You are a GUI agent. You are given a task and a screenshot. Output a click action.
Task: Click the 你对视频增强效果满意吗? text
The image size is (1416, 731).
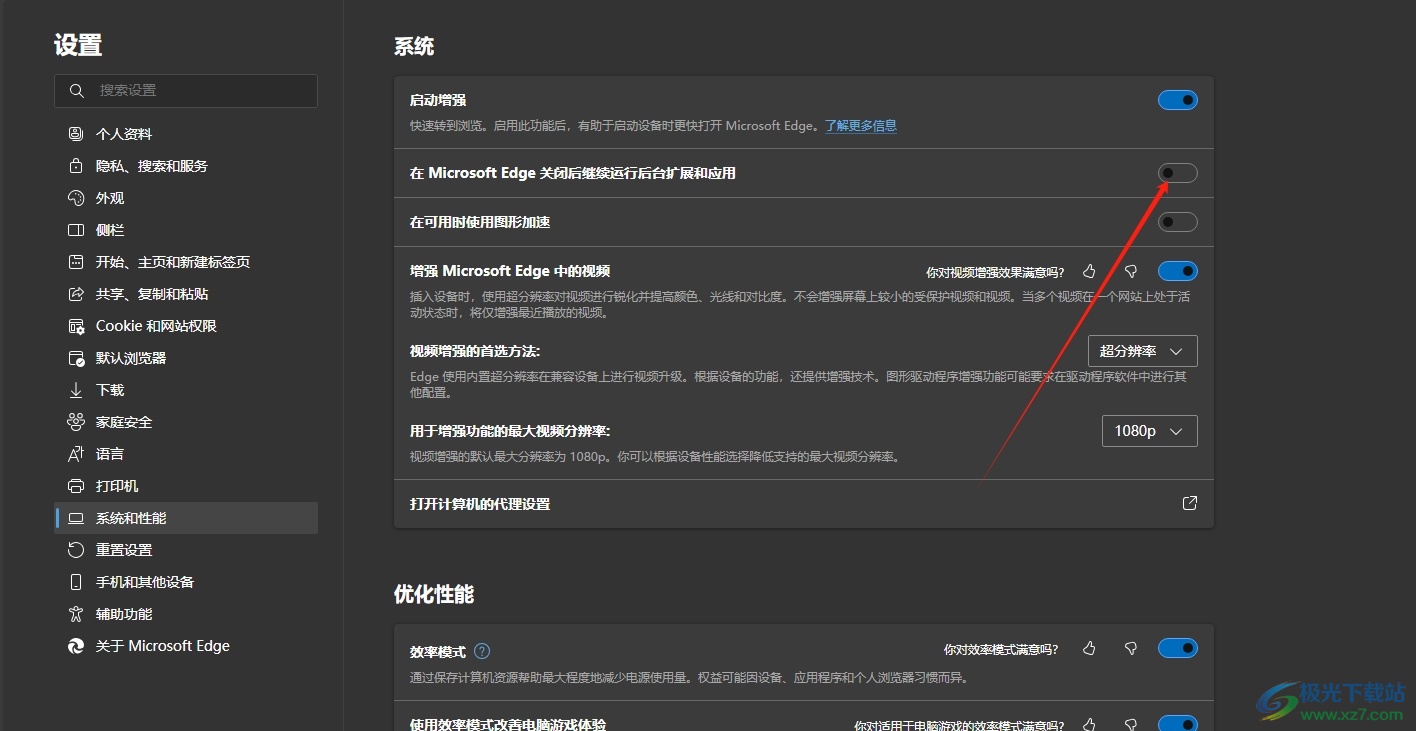[x=995, y=272]
